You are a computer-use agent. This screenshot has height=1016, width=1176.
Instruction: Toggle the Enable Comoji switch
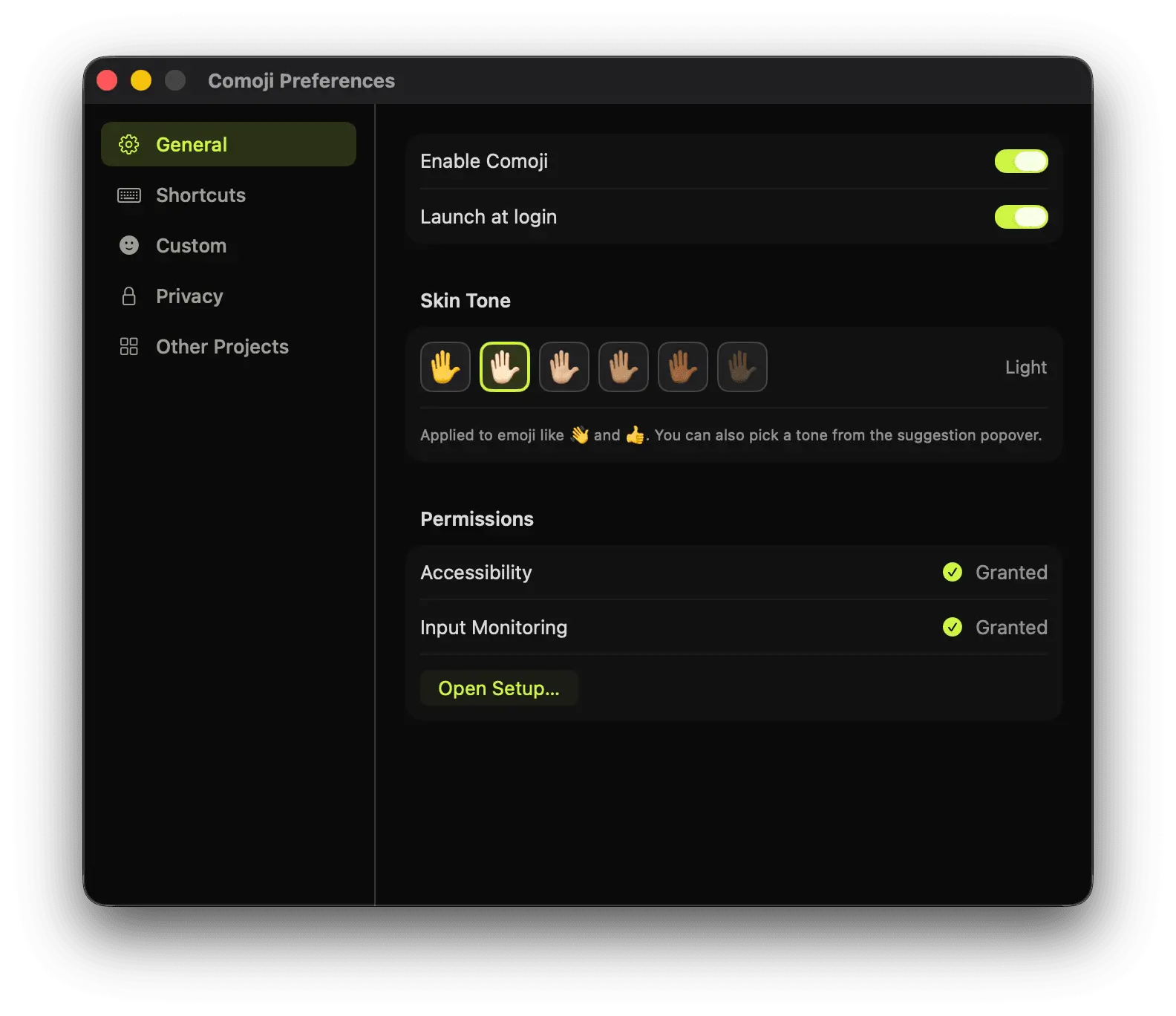(x=1021, y=161)
